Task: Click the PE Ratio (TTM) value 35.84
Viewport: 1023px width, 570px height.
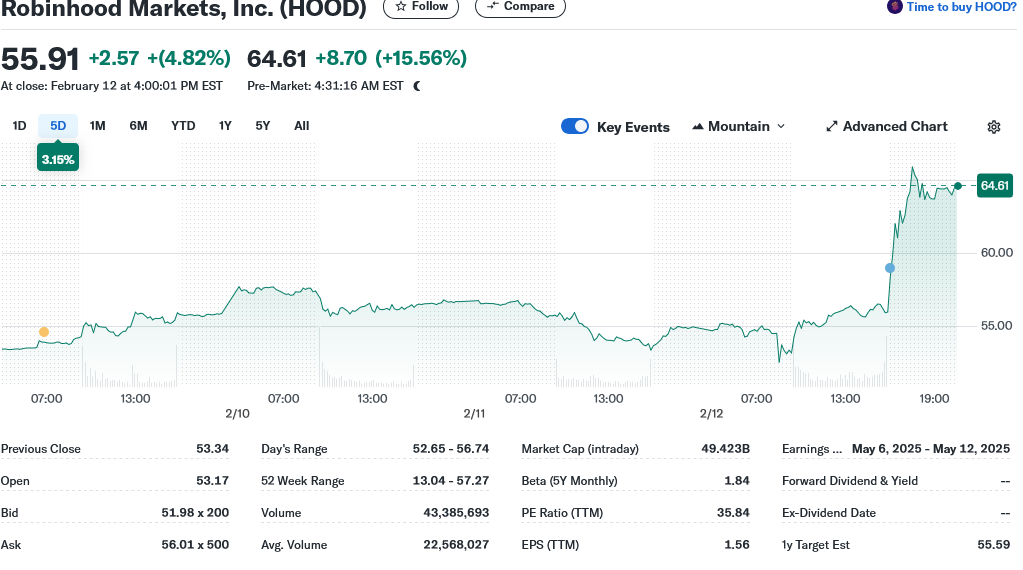Action: click(x=733, y=513)
